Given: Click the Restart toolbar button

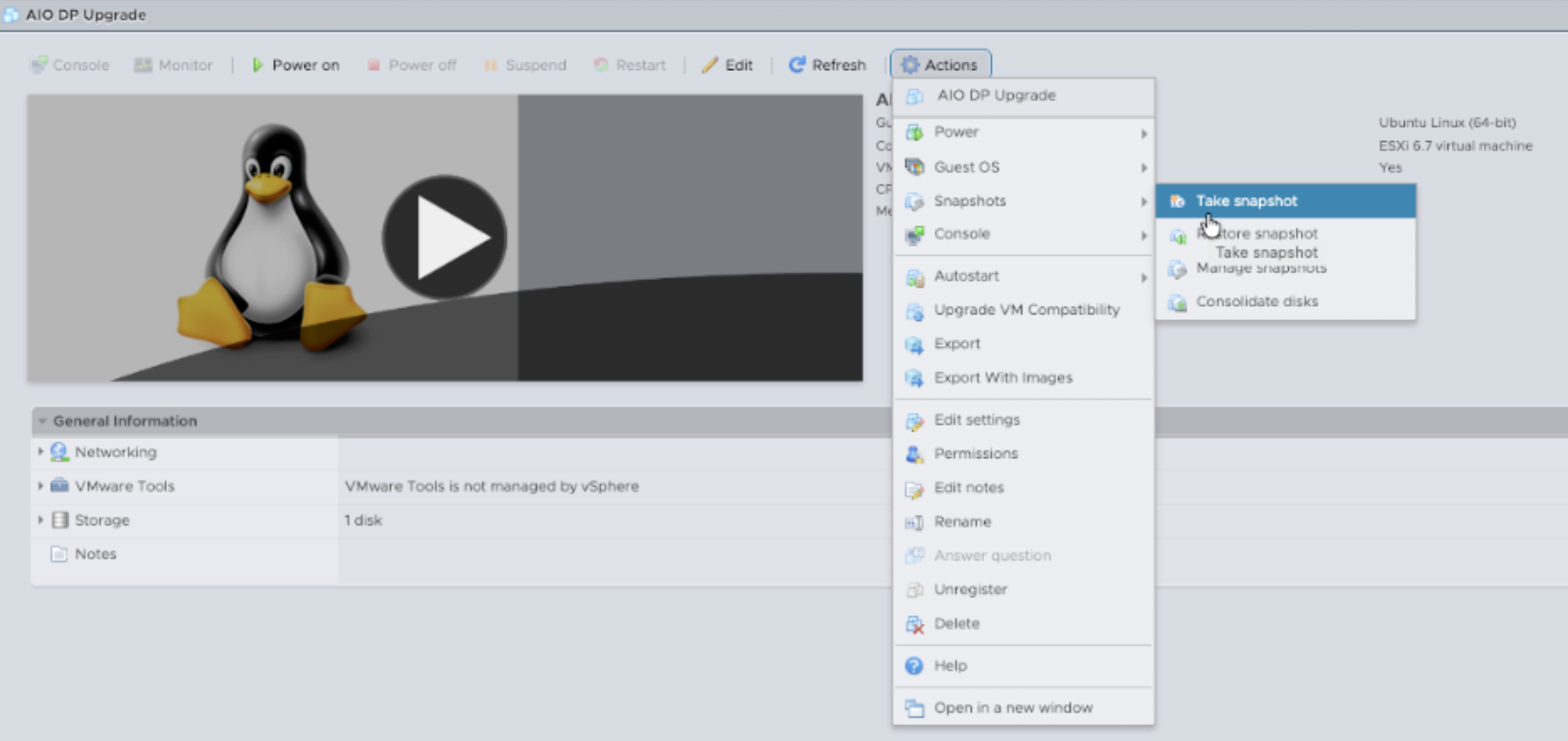Looking at the screenshot, I should (x=630, y=65).
